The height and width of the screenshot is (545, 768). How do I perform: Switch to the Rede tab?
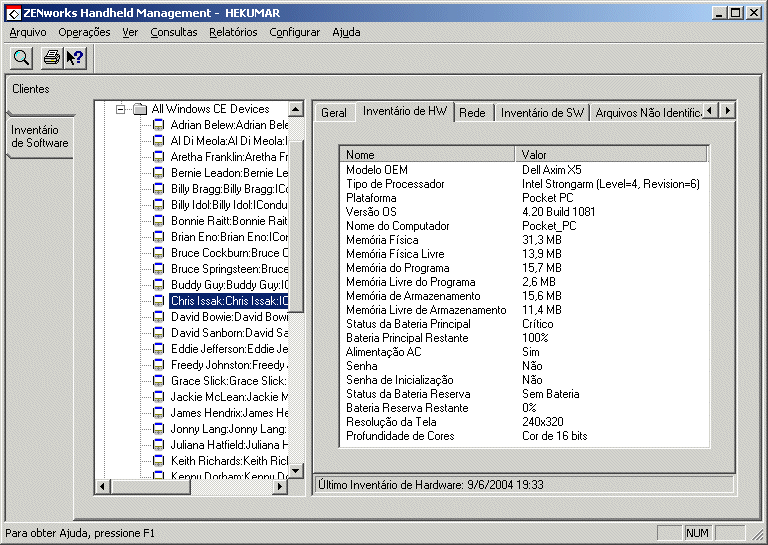coord(473,113)
